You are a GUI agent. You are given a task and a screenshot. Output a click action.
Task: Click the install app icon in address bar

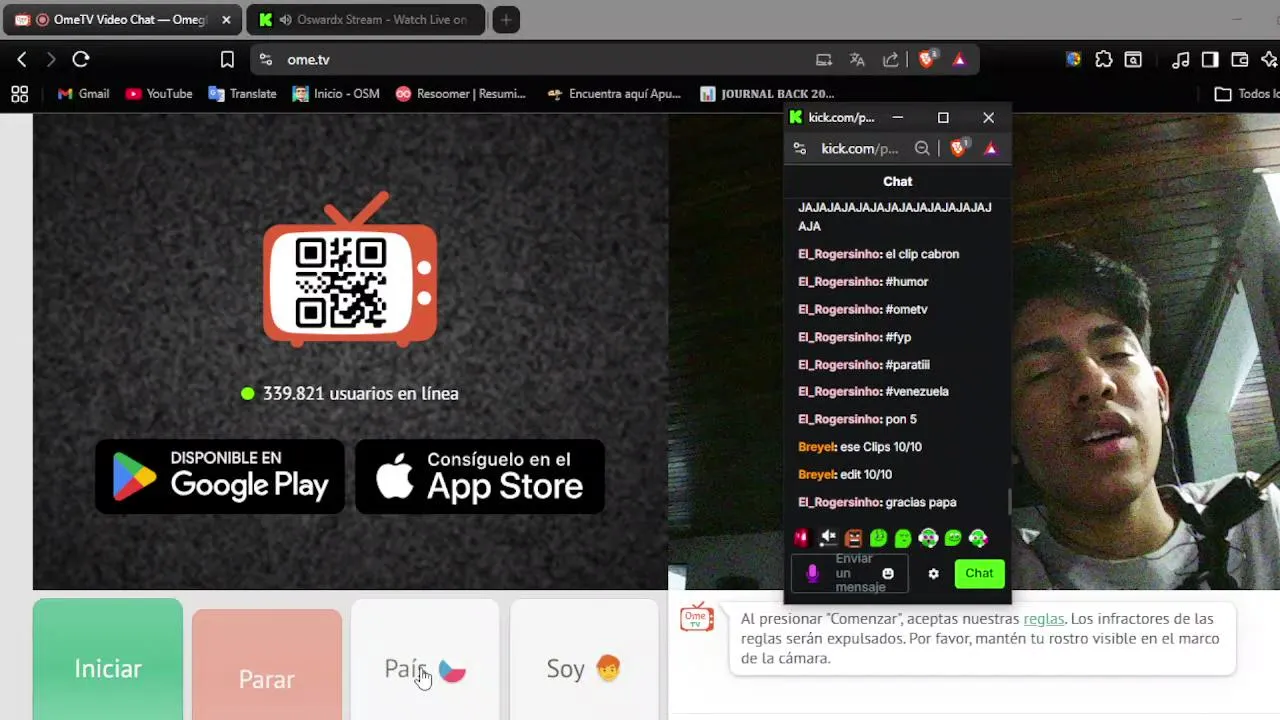(824, 60)
